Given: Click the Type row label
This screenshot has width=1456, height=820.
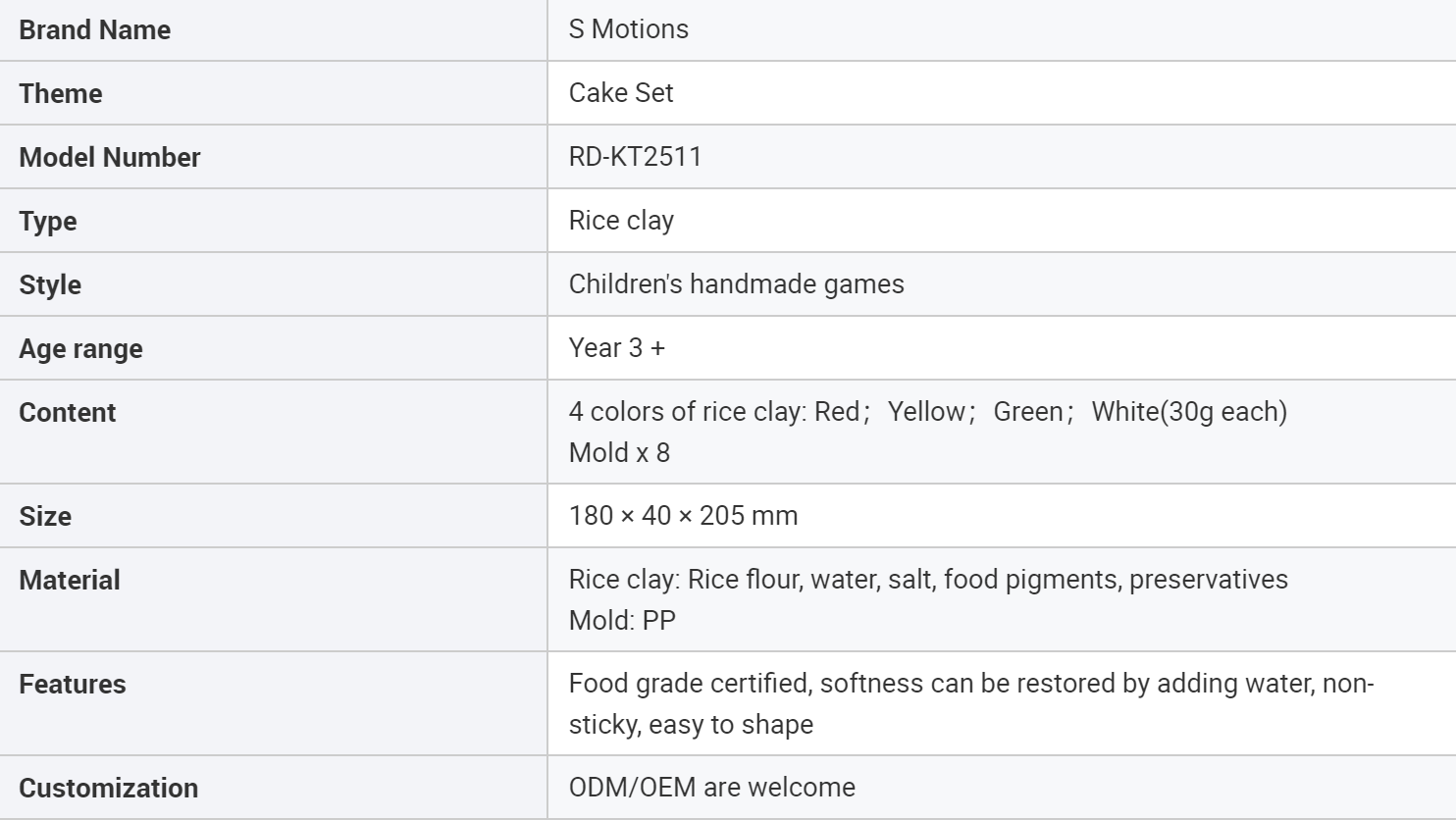Looking at the screenshot, I should click(x=48, y=222).
